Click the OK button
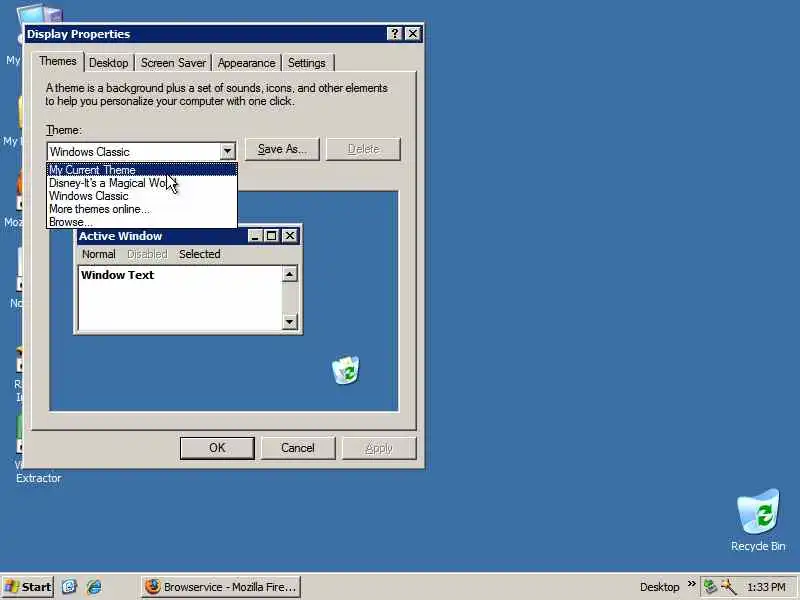The width and height of the screenshot is (800, 600). coord(217,448)
